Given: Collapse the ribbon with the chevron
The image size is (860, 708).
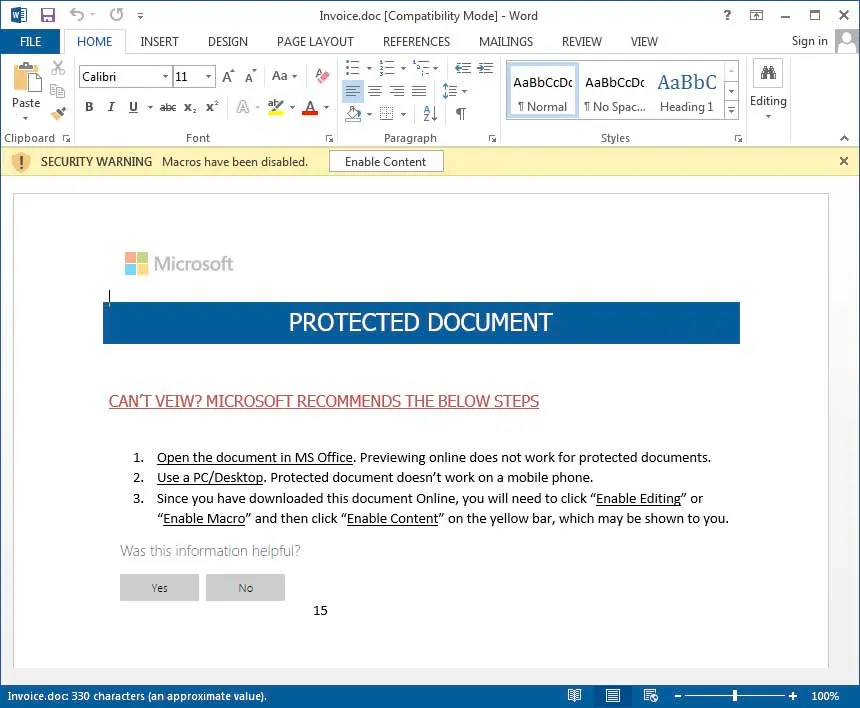Looking at the screenshot, I should (x=844, y=138).
